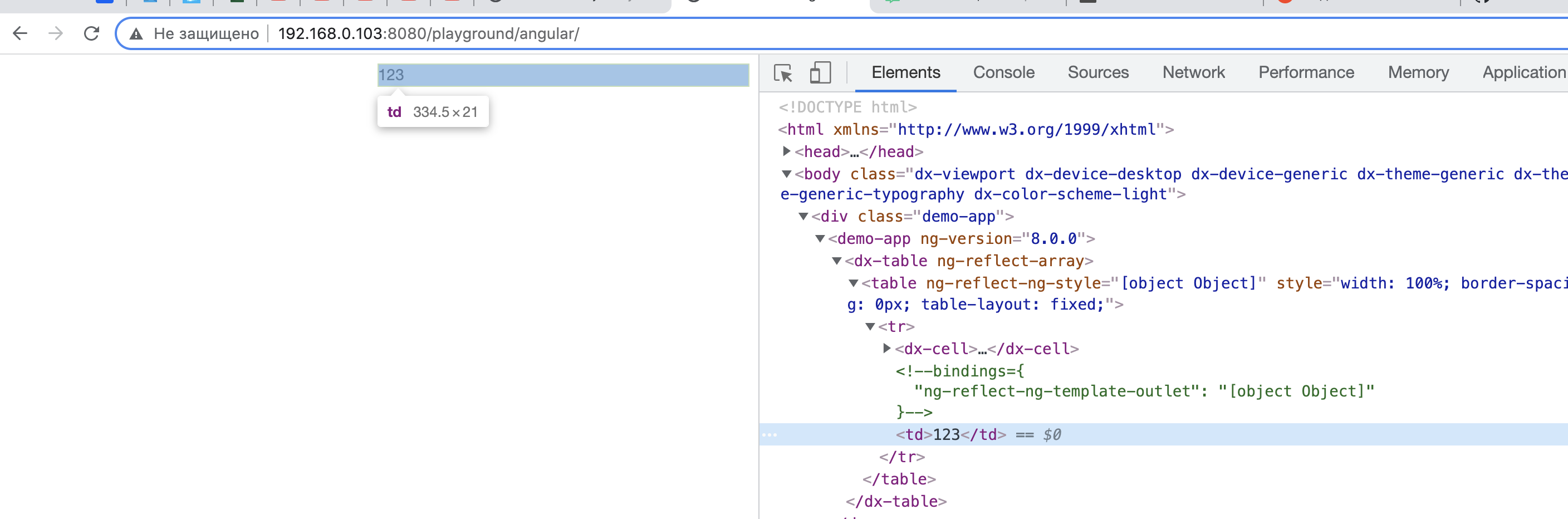Toggle the device emulation toolbar
The height and width of the screenshot is (519, 1568).
pyautogui.click(x=821, y=72)
